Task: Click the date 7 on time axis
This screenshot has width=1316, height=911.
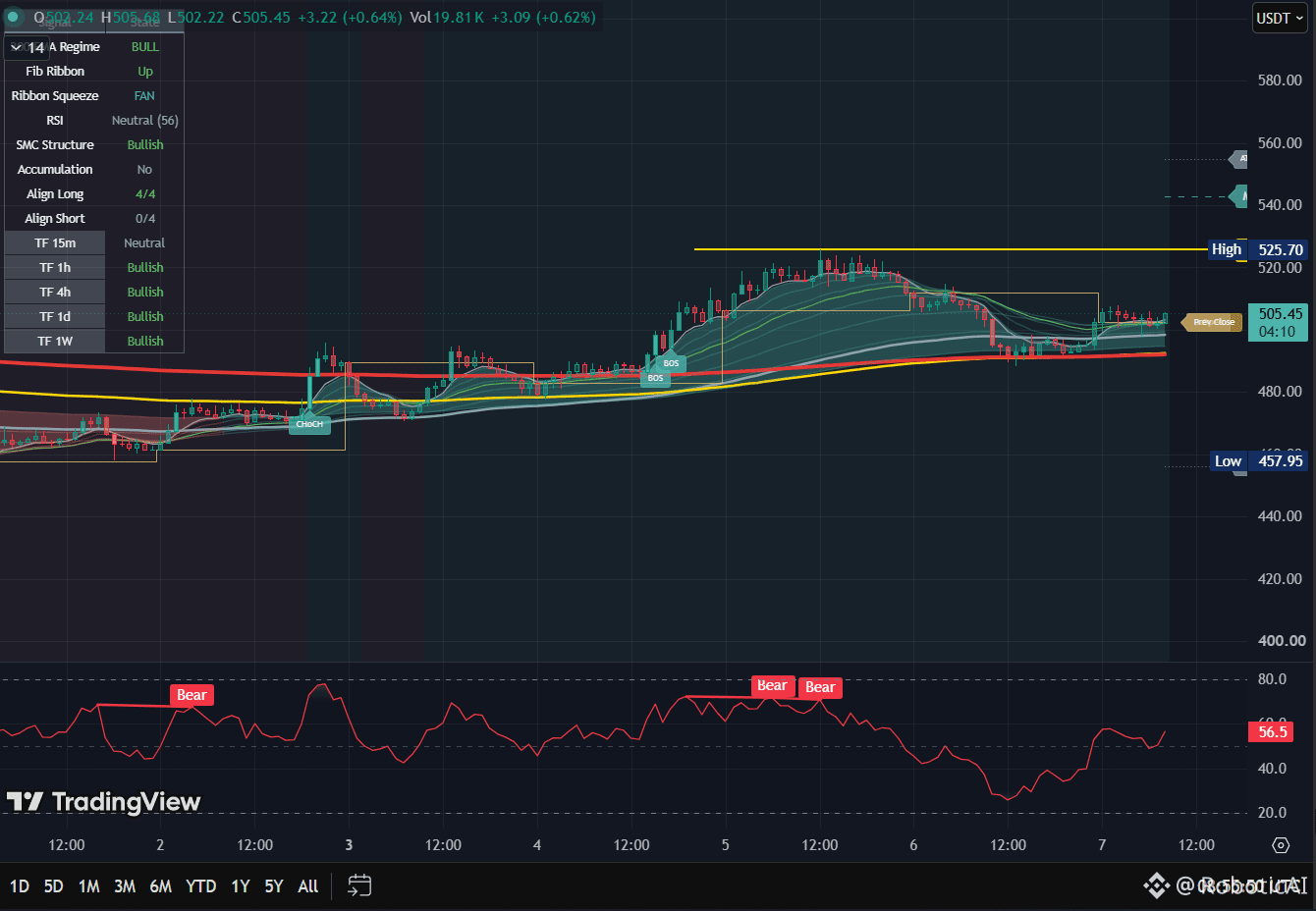Action: tap(1102, 845)
